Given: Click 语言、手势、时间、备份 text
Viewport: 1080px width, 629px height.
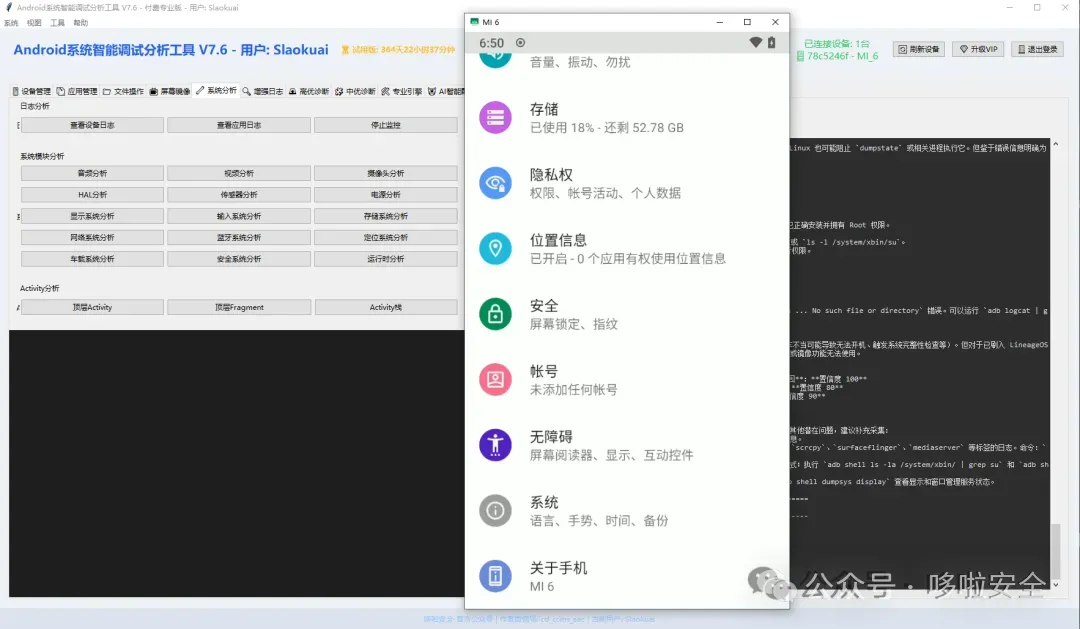Looking at the screenshot, I should (x=599, y=520).
